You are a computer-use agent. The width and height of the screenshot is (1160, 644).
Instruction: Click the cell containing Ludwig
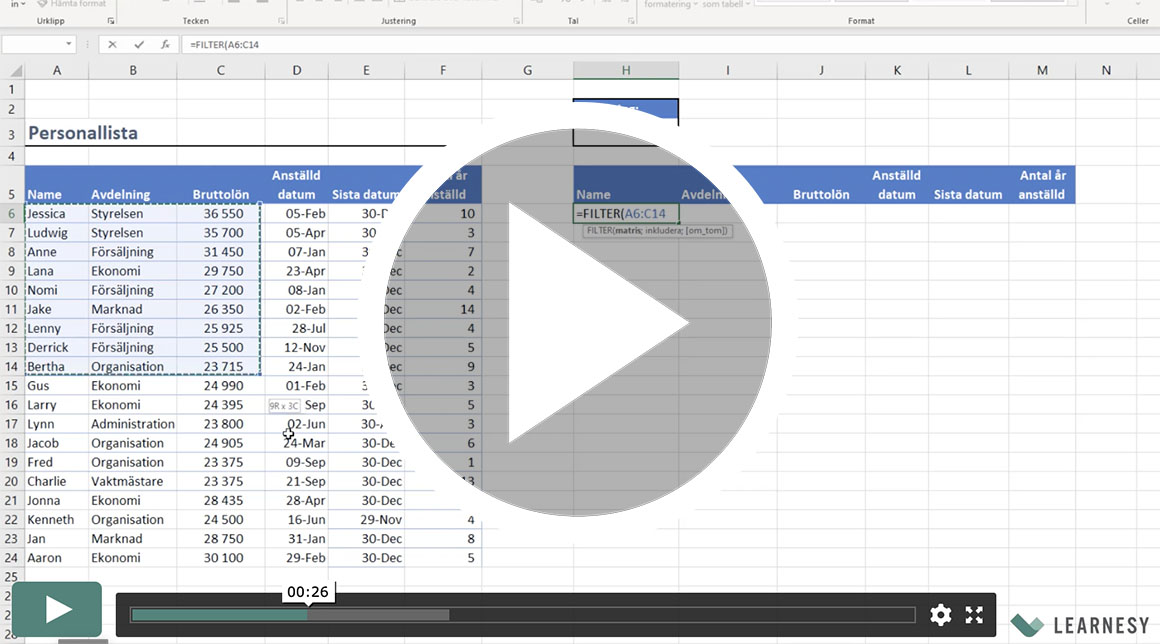(x=57, y=233)
